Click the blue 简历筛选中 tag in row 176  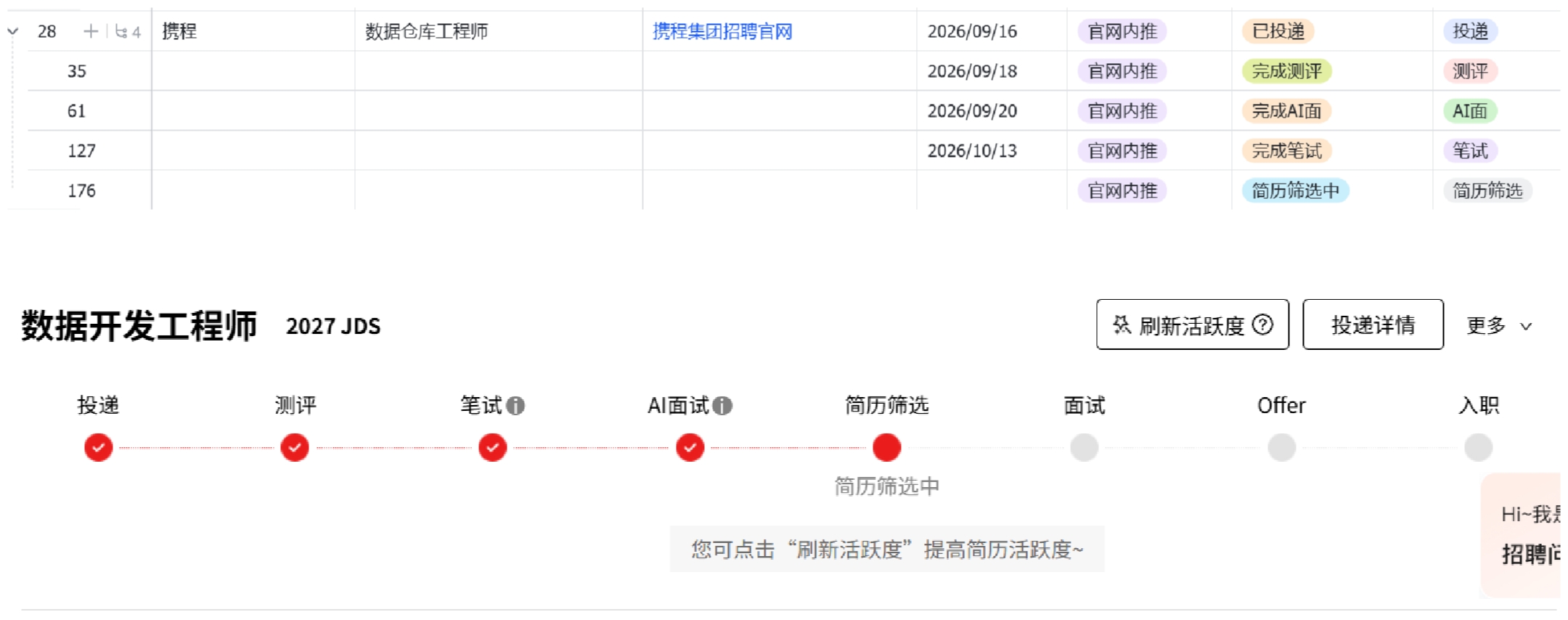tap(1296, 191)
